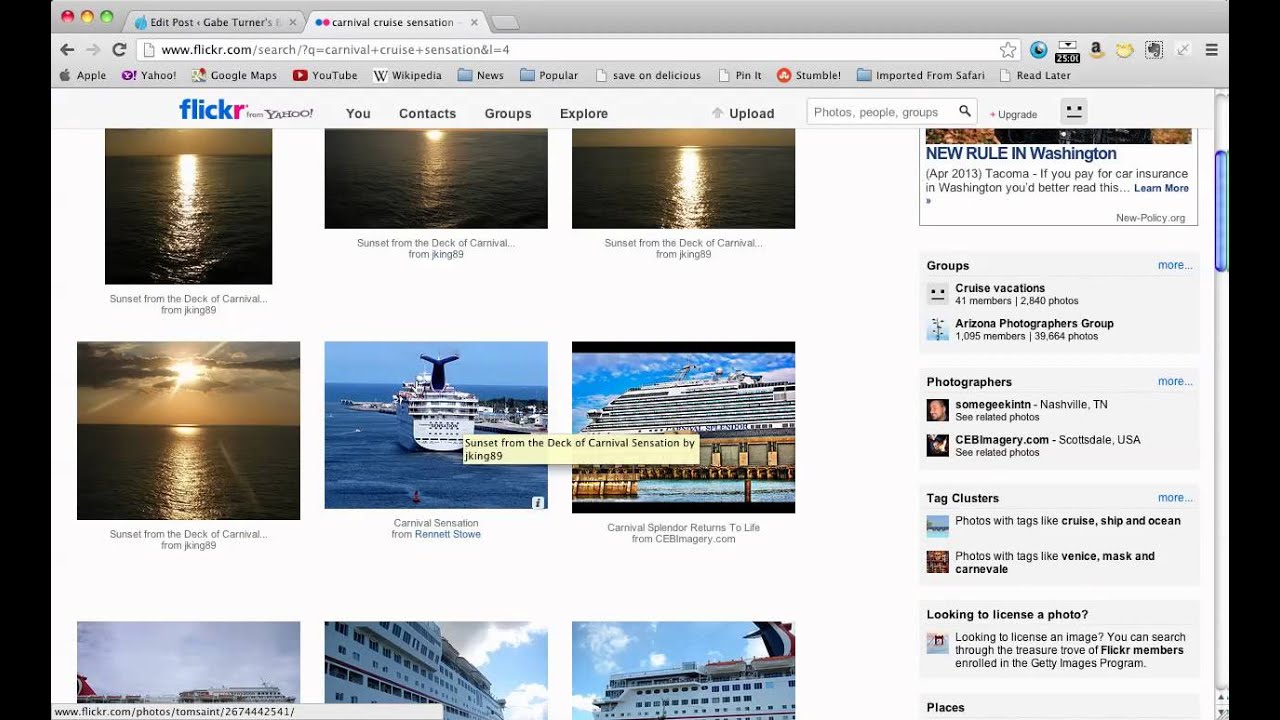Open the venice, mask and carnevale cluster thumbnail
This screenshot has width=1280, height=720.
pyautogui.click(x=937, y=562)
